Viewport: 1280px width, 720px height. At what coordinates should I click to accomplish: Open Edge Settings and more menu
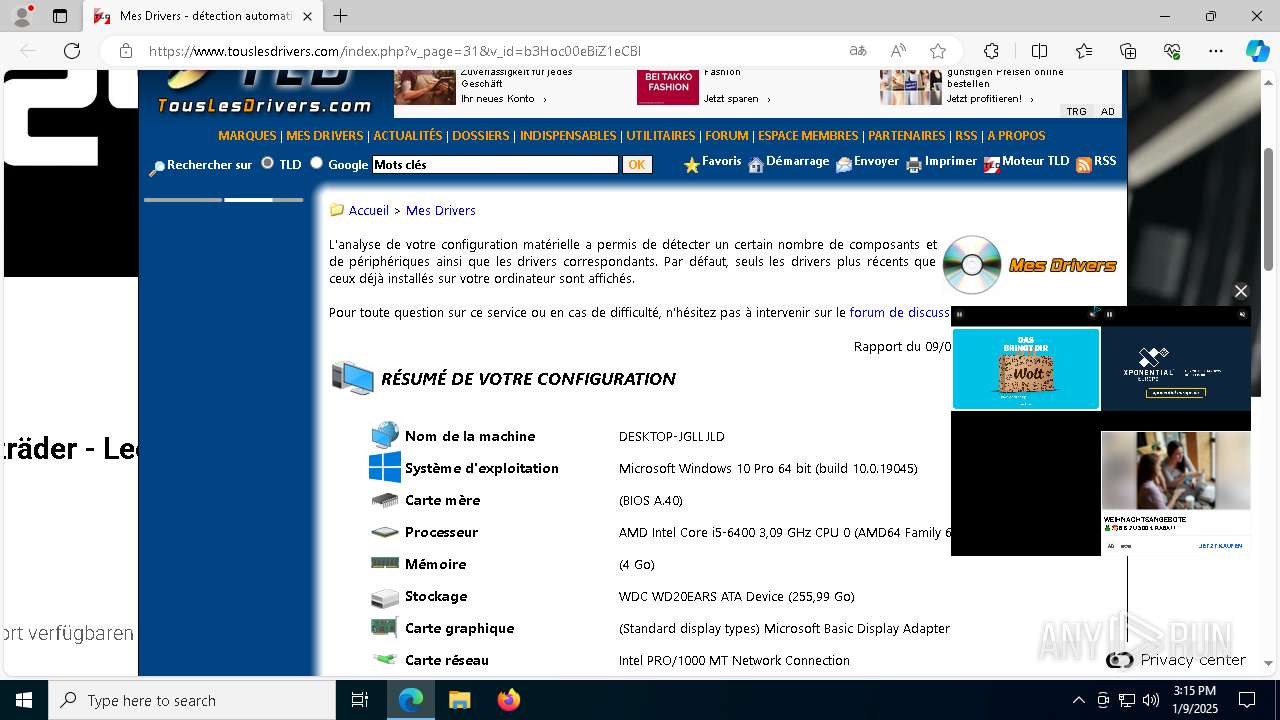click(x=1216, y=51)
